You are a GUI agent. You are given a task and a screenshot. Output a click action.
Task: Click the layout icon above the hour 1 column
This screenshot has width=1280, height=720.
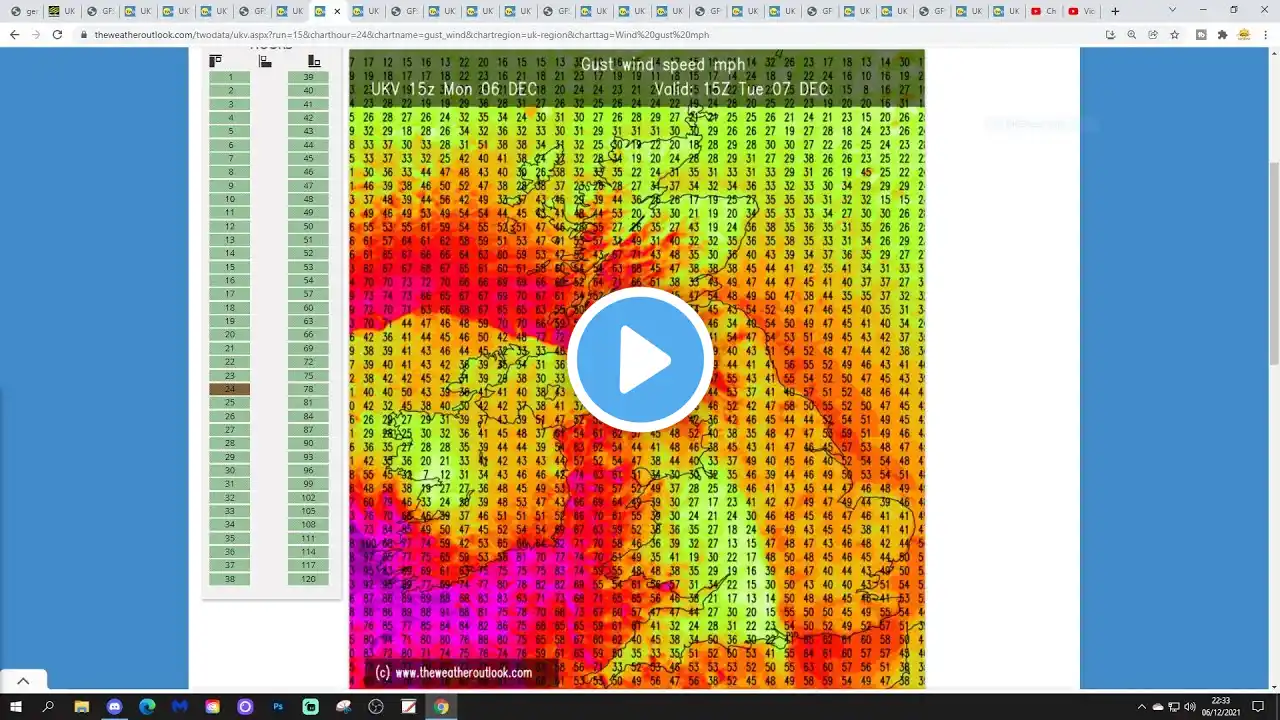(x=215, y=61)
